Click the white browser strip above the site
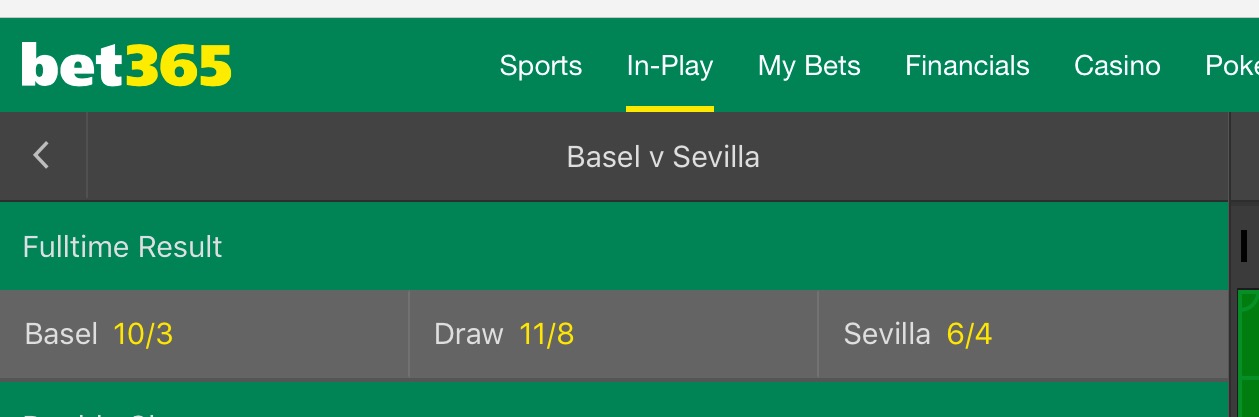This screenshot has height=417, width=1259. point(629,8)
